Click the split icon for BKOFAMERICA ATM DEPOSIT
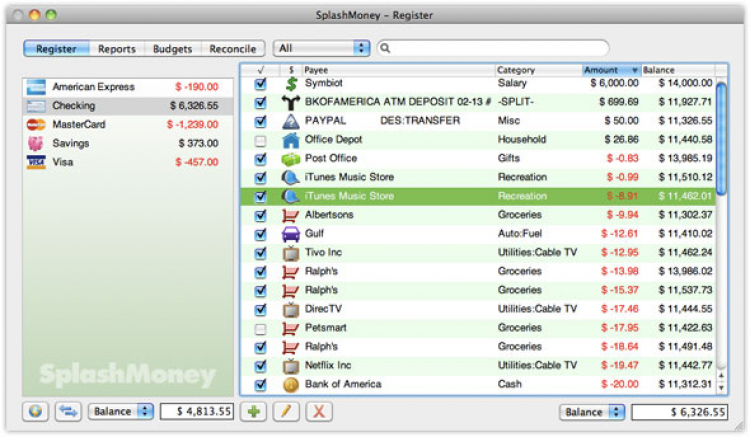 click(291, 102)
